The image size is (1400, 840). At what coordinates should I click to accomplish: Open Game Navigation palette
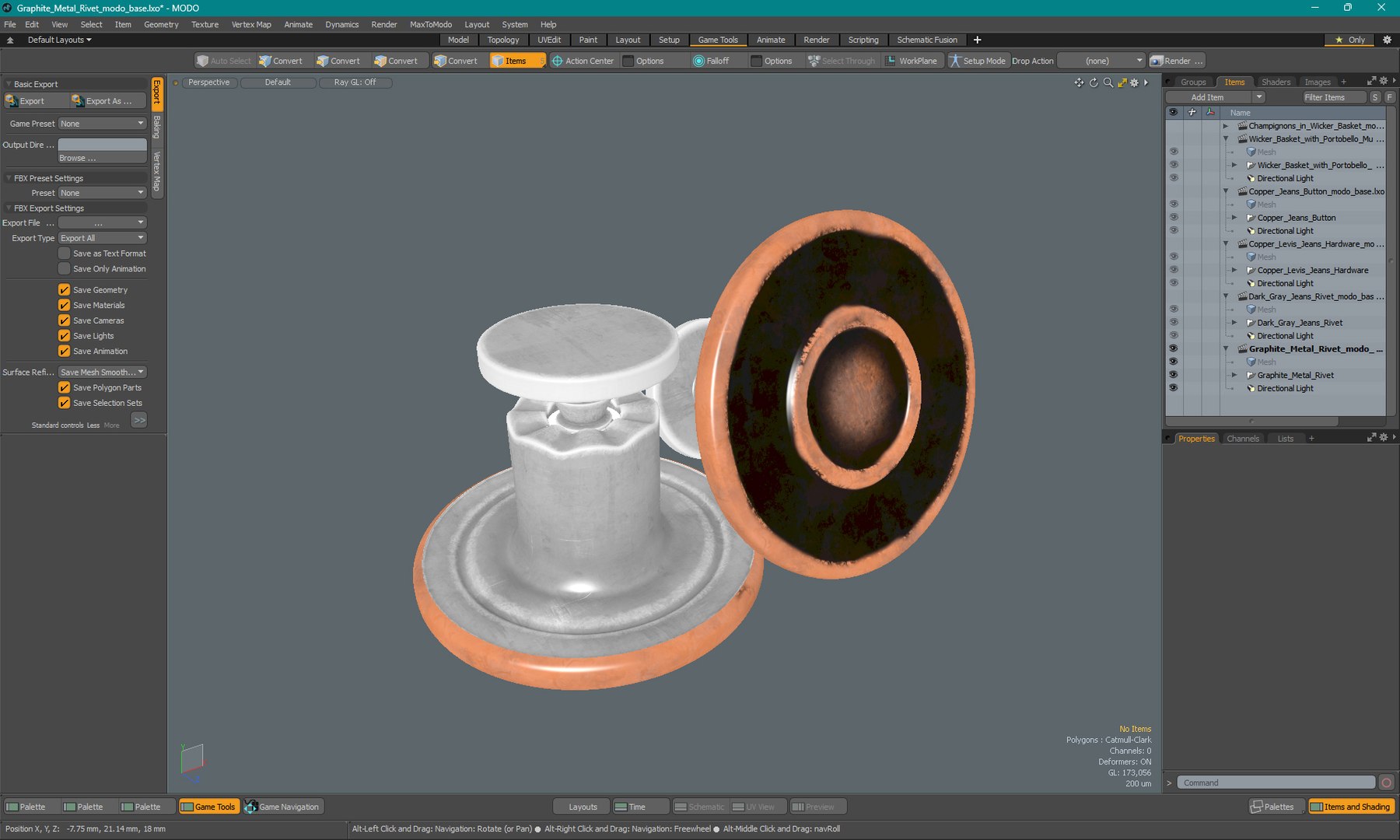pos(283,807)
